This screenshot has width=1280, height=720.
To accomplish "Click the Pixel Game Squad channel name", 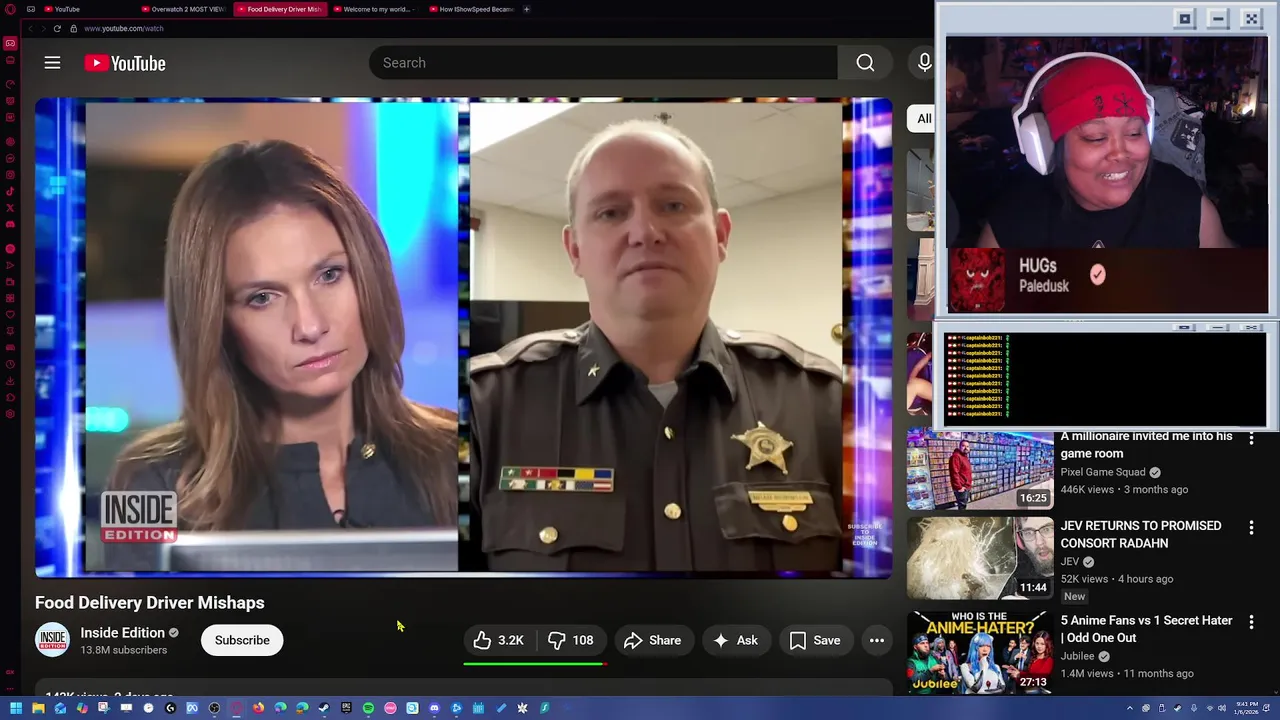I will pyautogui.click(x=1103, y=472).
